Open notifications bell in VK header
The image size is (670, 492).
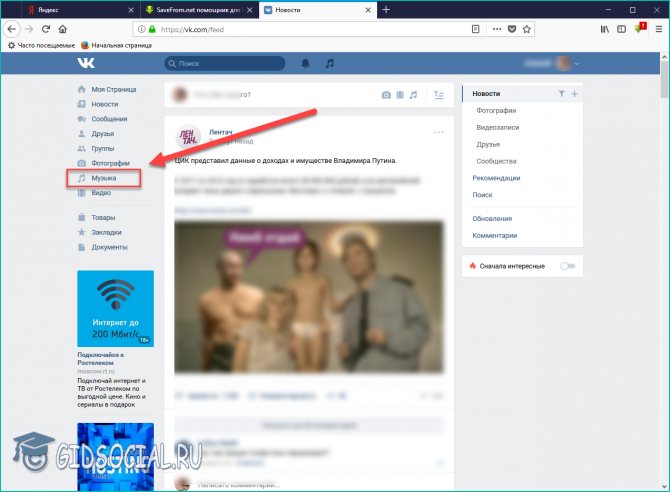tap(306, 64)
